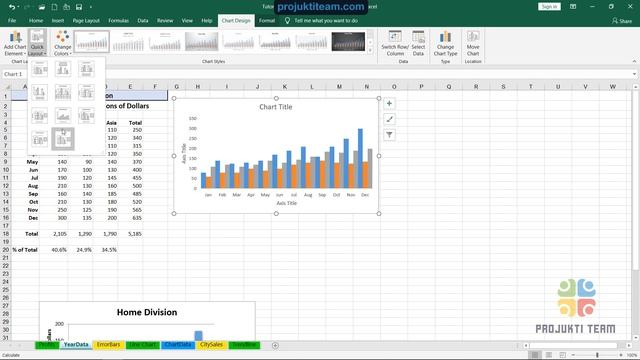
Task: Apply the dark background chart style
Action: [x=348, y=41]
